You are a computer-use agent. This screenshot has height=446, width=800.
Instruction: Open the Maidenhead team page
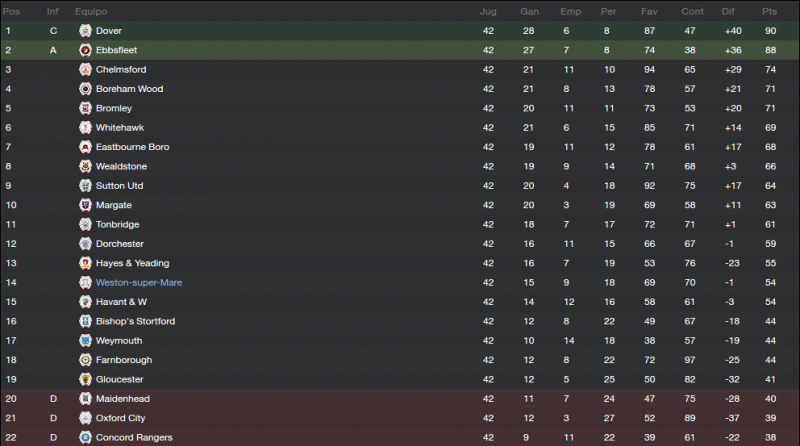click(x=123, y=399)
